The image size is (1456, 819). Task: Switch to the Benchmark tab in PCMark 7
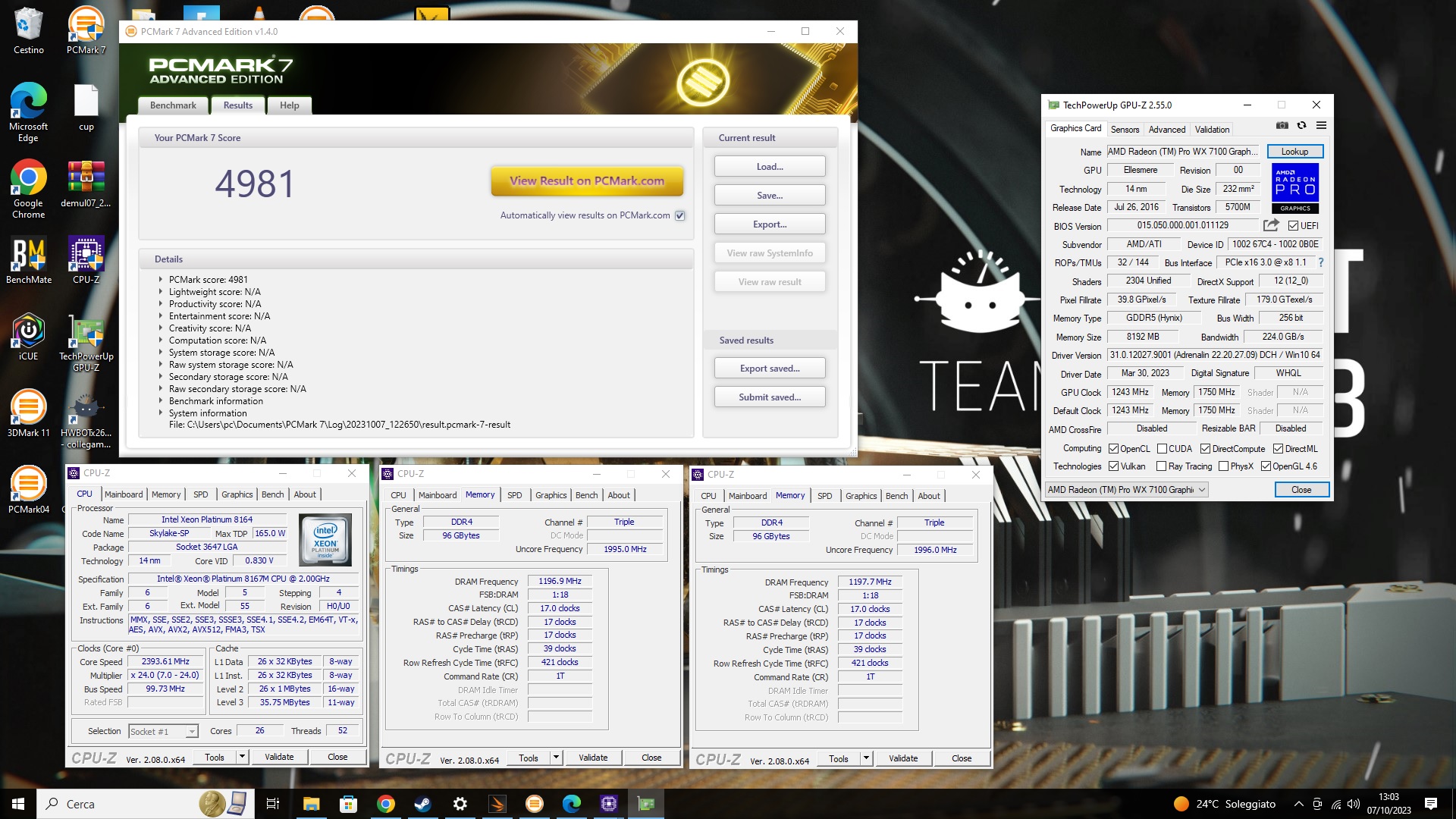pyautogui.click(x=173, y=105)
